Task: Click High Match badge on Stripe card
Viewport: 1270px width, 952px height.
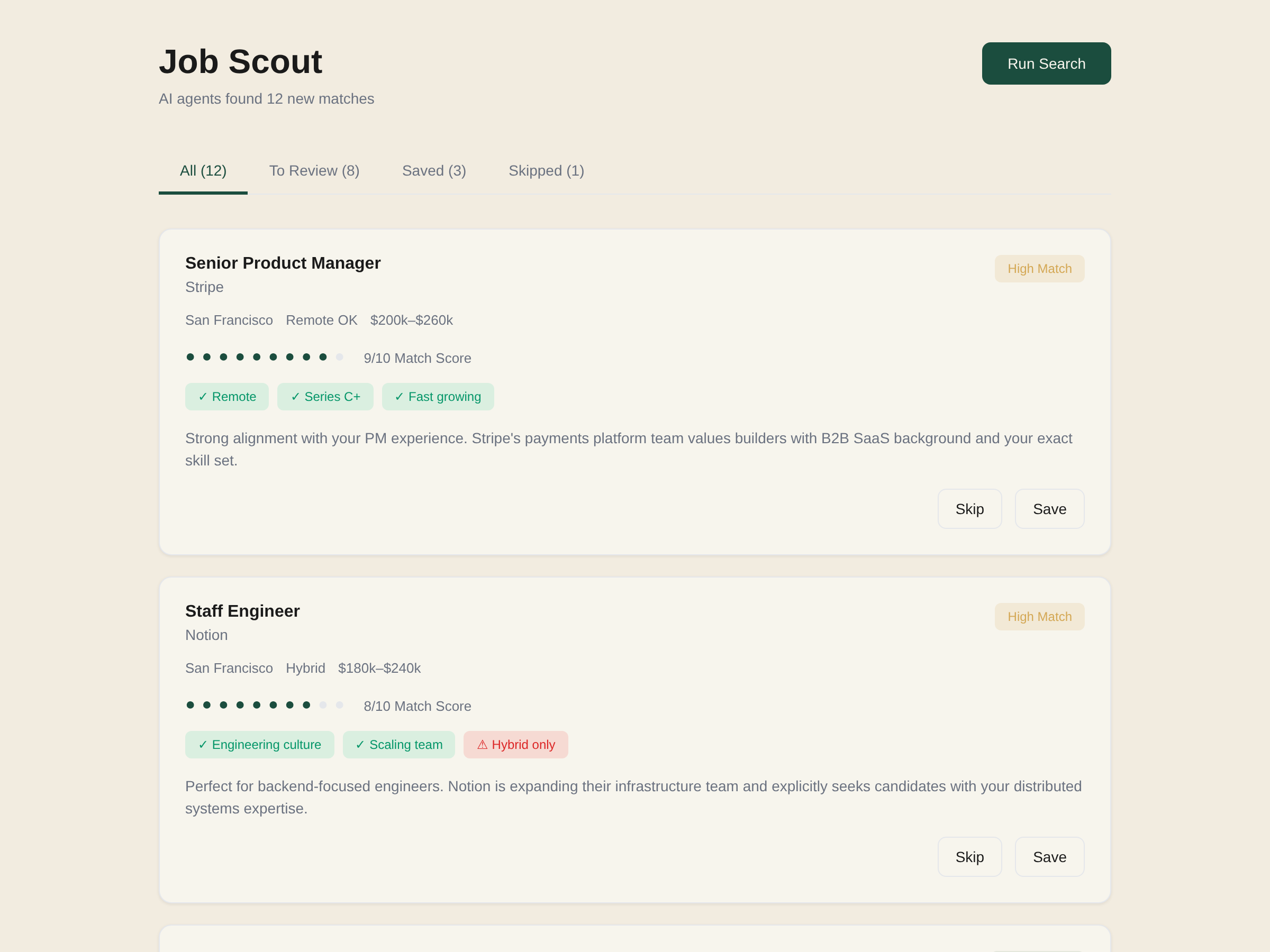Action: point(1039,269)
